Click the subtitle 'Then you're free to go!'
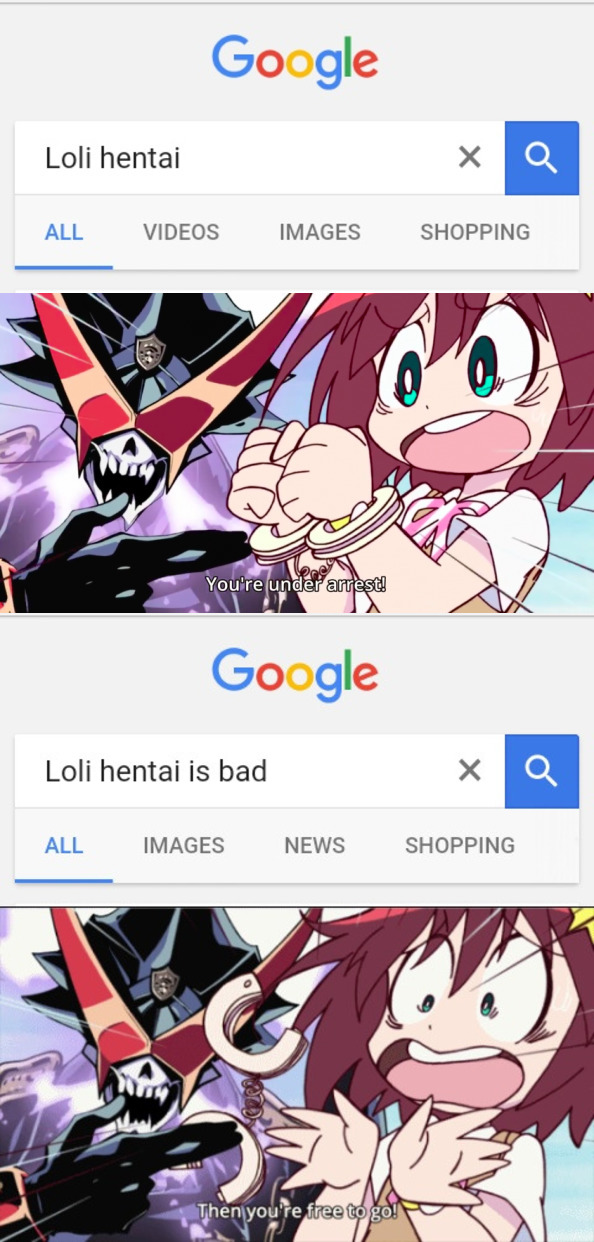This screenshot has height=1242, width=594. [x=297, y=1210]
